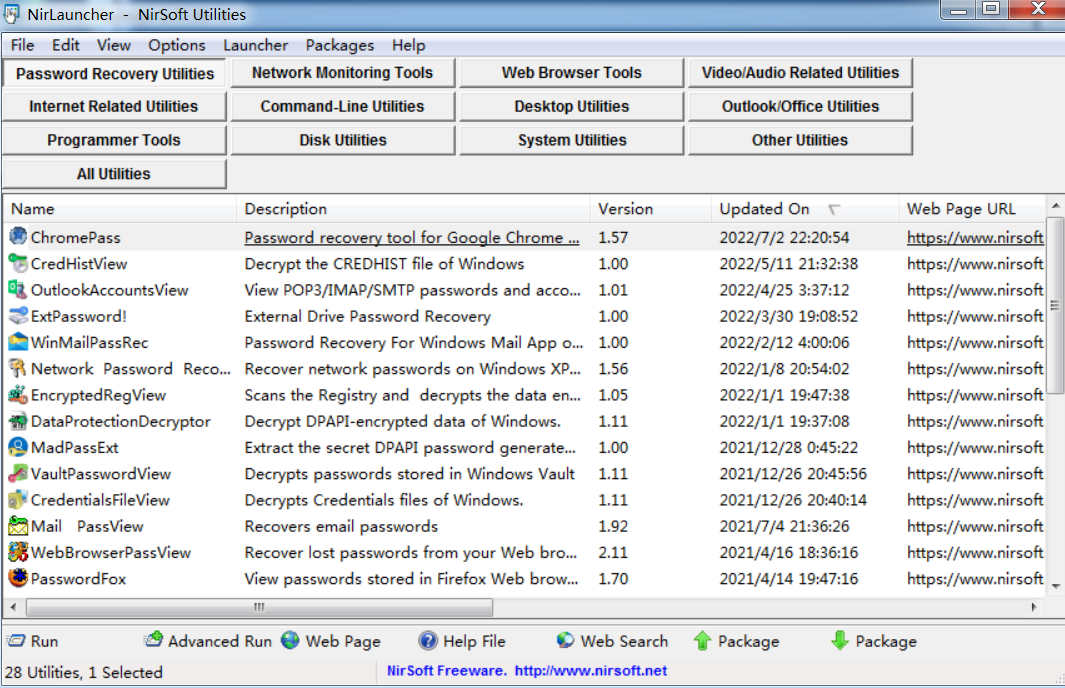Sort by Description column header
1065x688 pixels.
[x=413, y=209]
